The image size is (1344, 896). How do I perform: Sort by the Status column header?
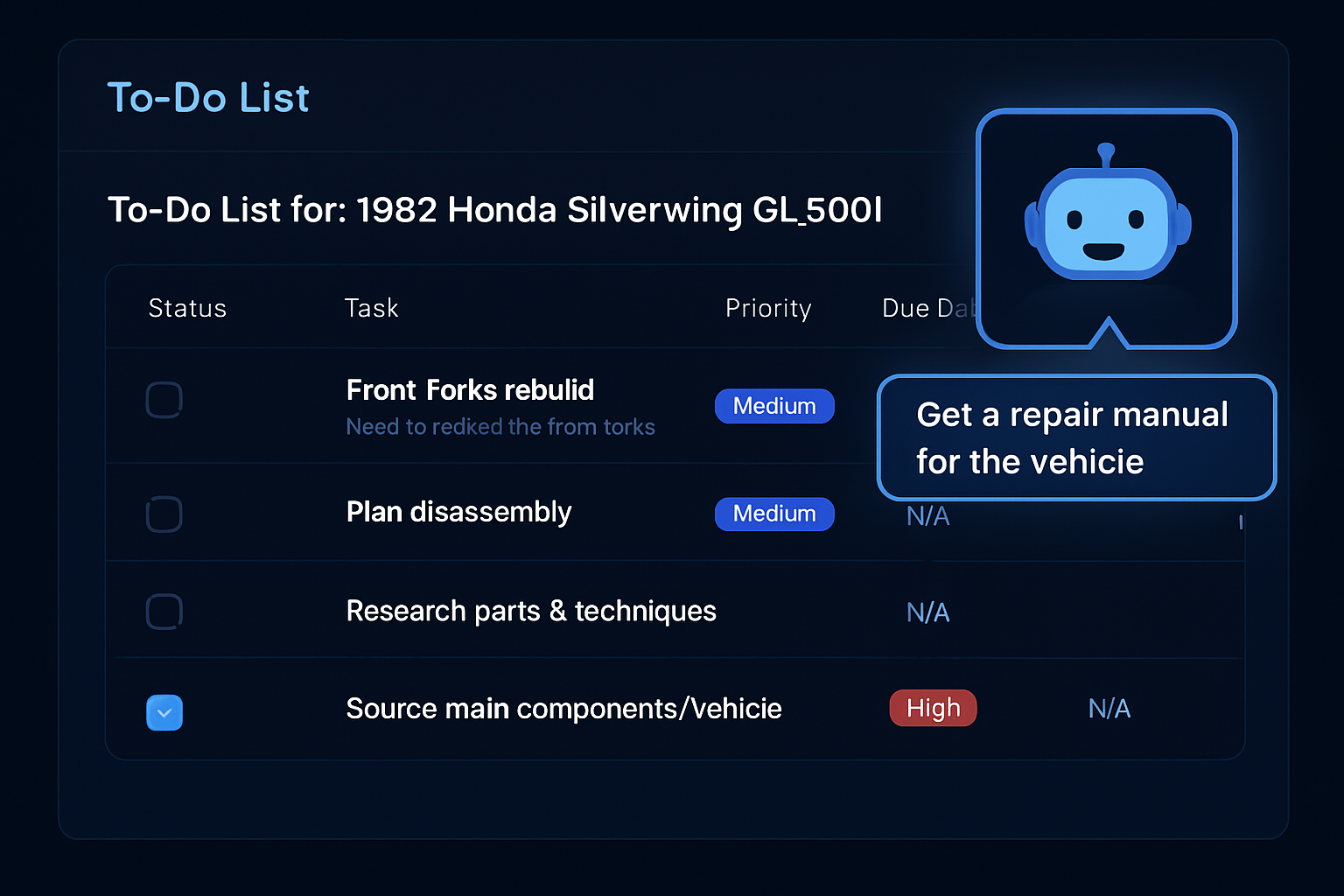pos(187,308)
